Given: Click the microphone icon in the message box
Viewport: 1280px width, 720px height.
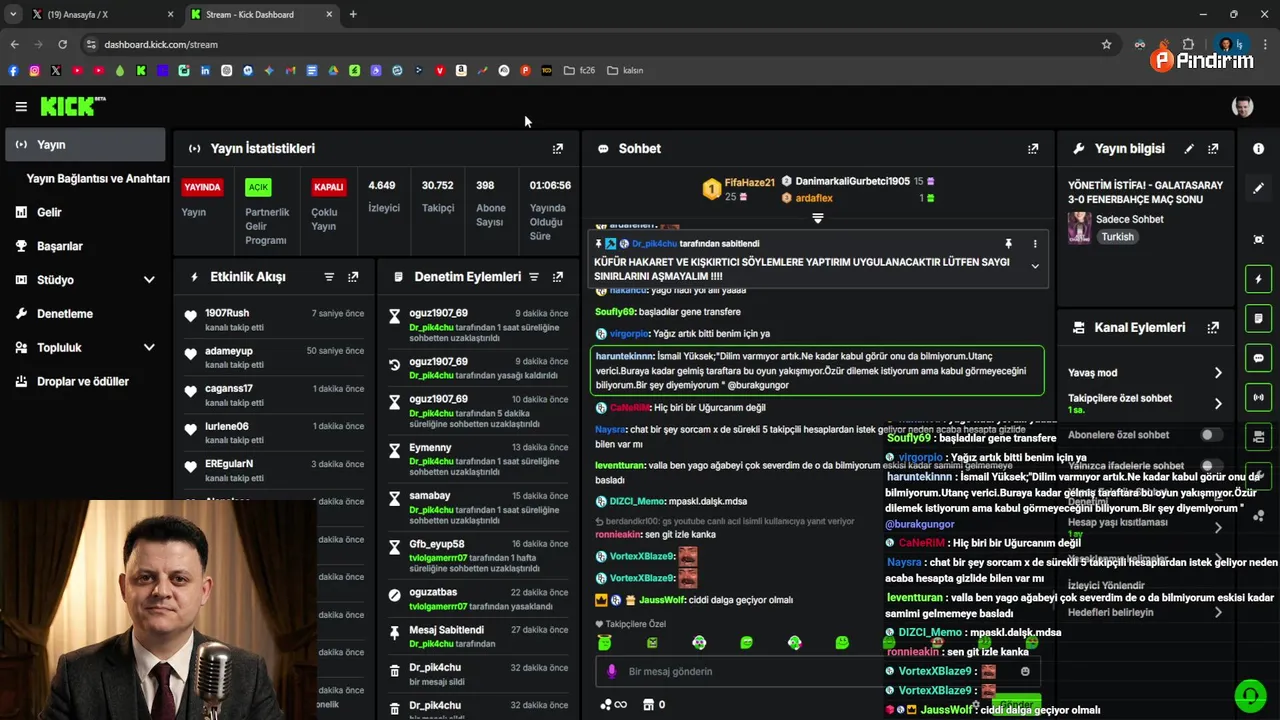Looking at the screenshot, I should [612, 672].
